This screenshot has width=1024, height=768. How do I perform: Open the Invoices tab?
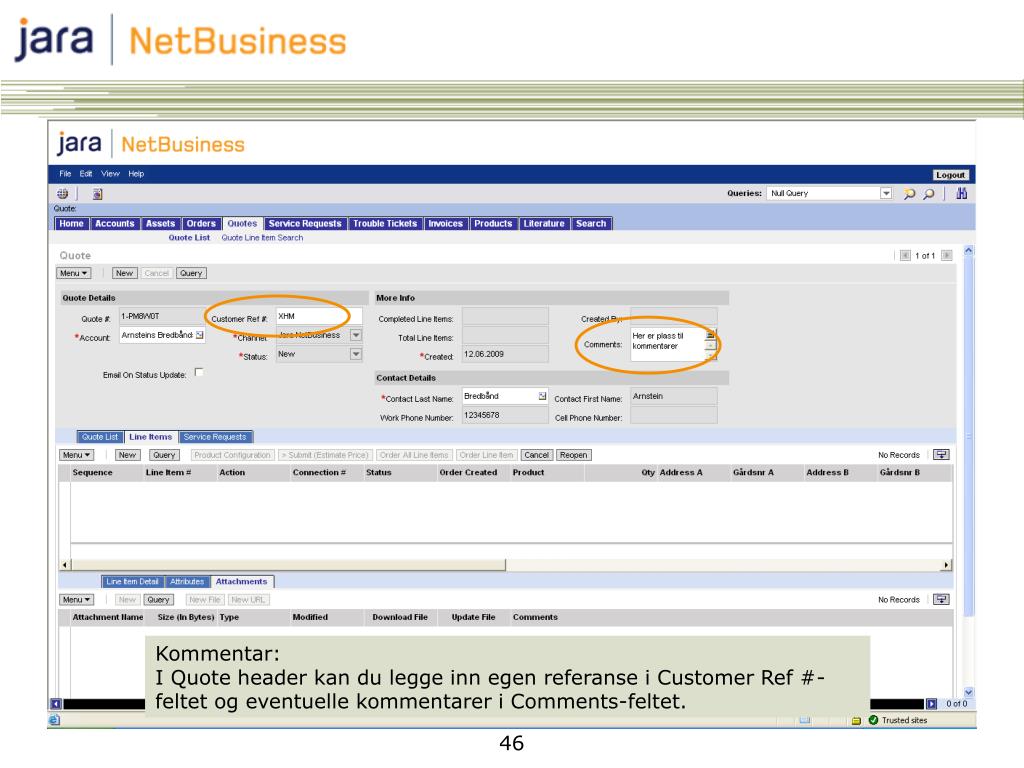(x=445, y=223)
